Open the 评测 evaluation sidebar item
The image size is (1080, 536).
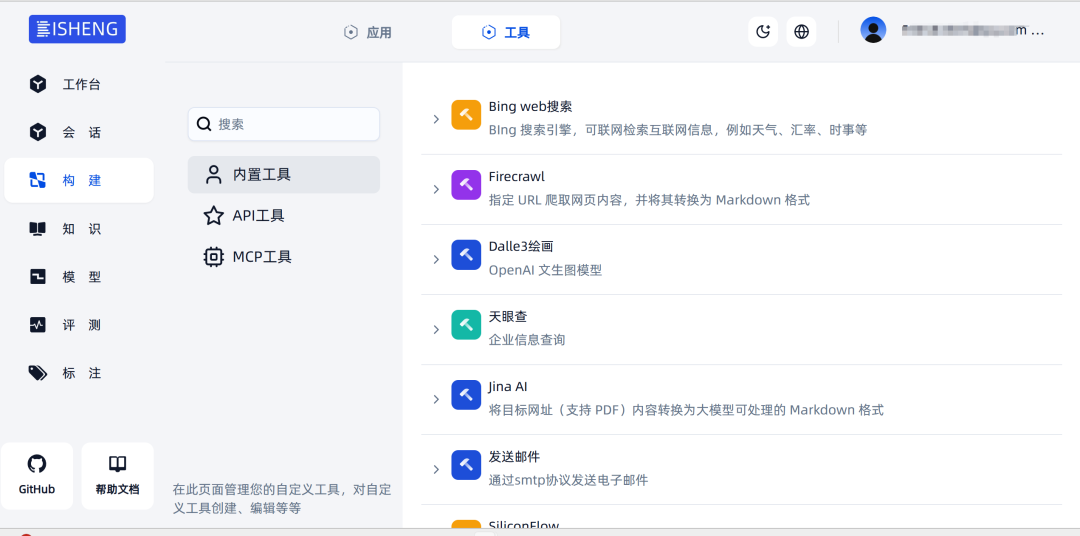(x=79, y=324)
